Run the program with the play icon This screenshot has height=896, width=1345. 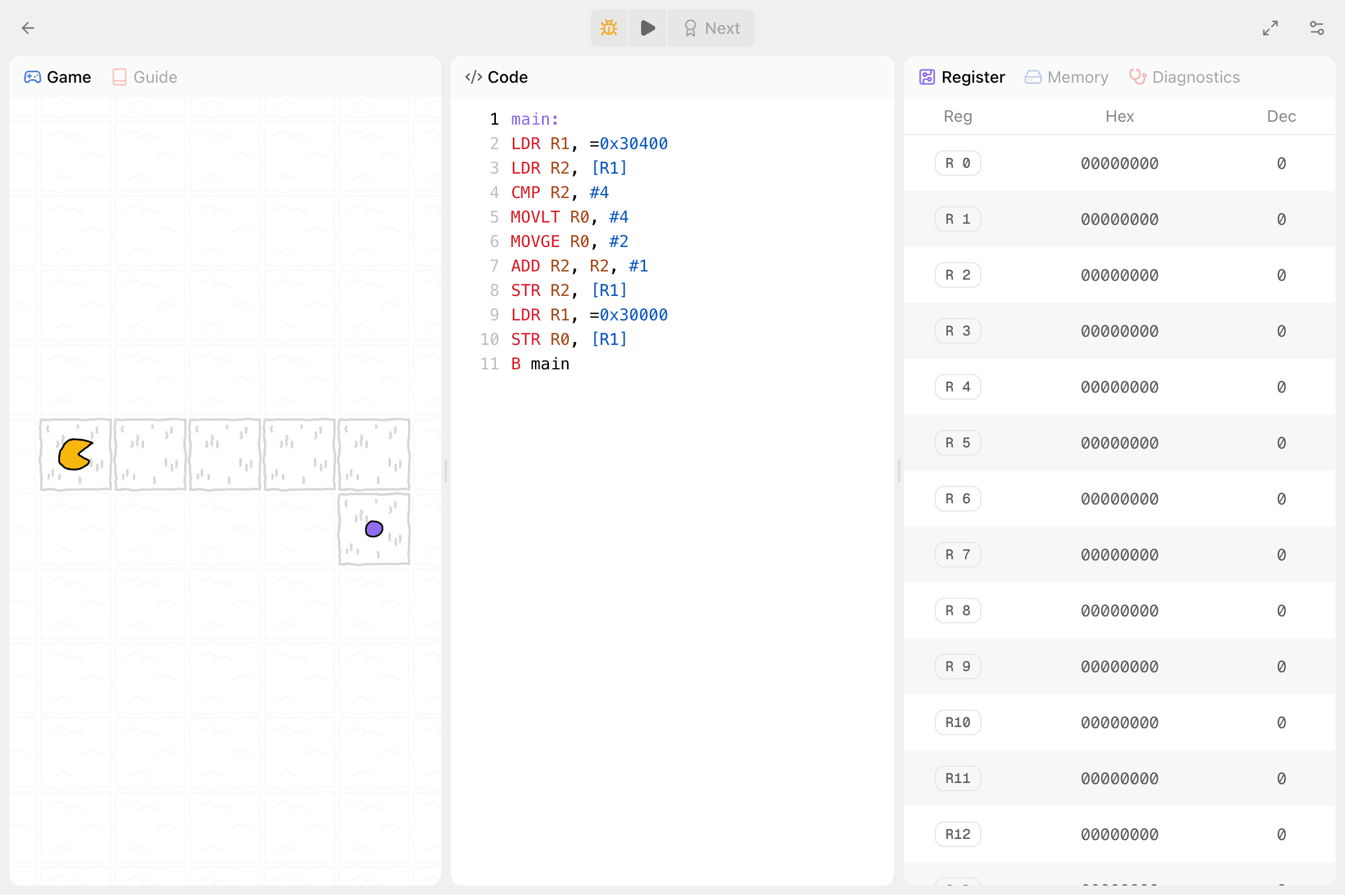[x=647, y=27]
